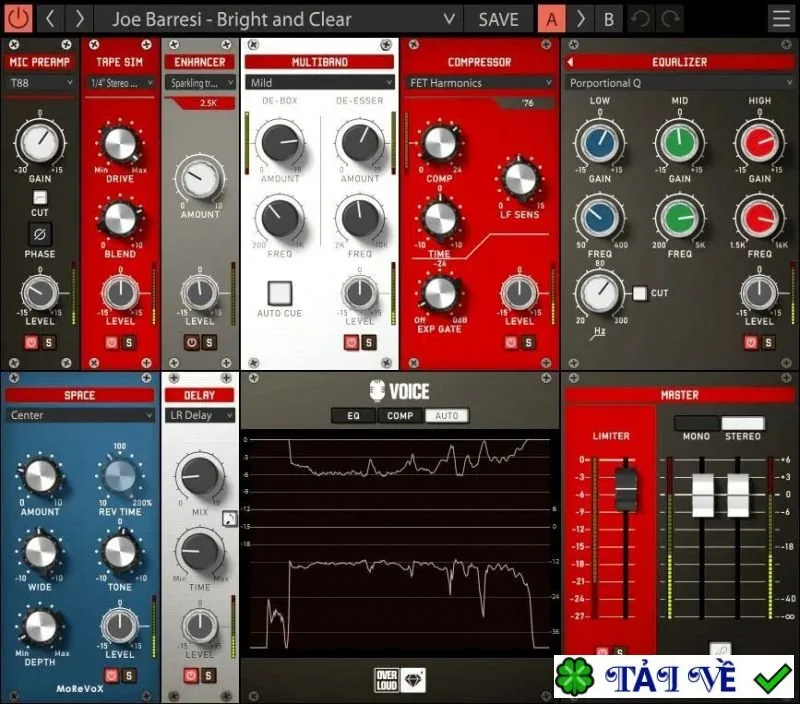The image size is (800, 704).
Task: Select the COMP voice tab
Action: click(400, 416)
